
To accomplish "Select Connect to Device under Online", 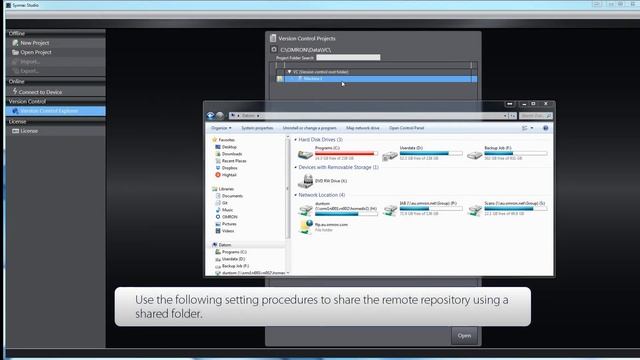I will (x=40, y=92).
